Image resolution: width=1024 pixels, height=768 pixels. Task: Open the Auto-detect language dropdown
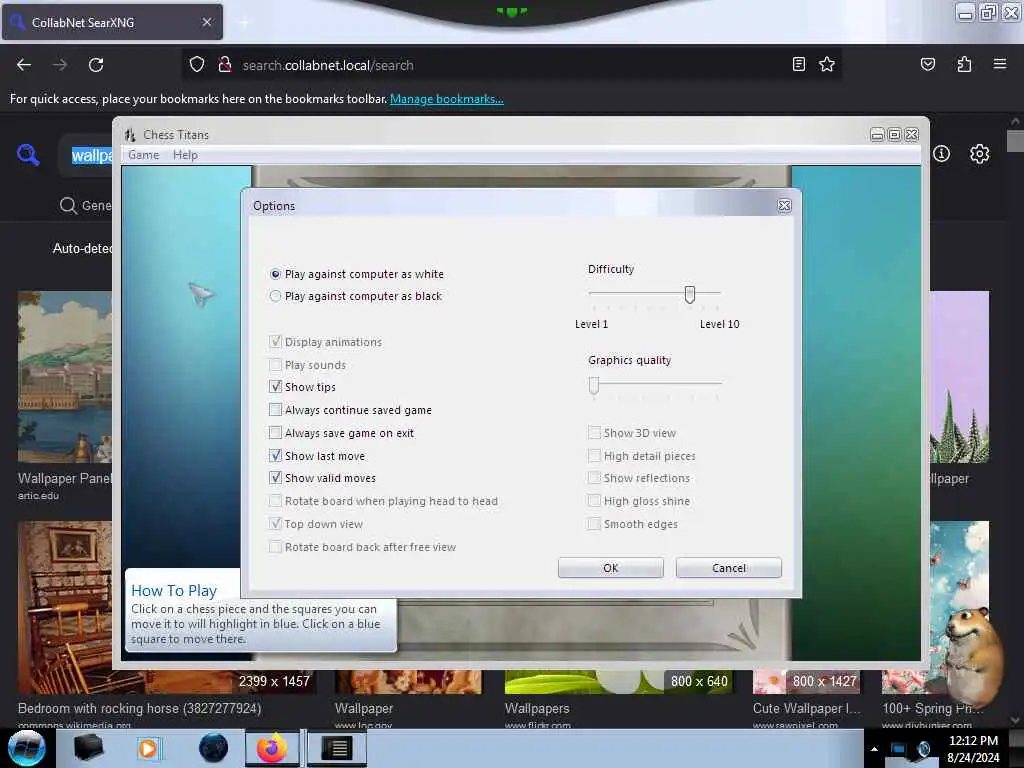point(82,248)
